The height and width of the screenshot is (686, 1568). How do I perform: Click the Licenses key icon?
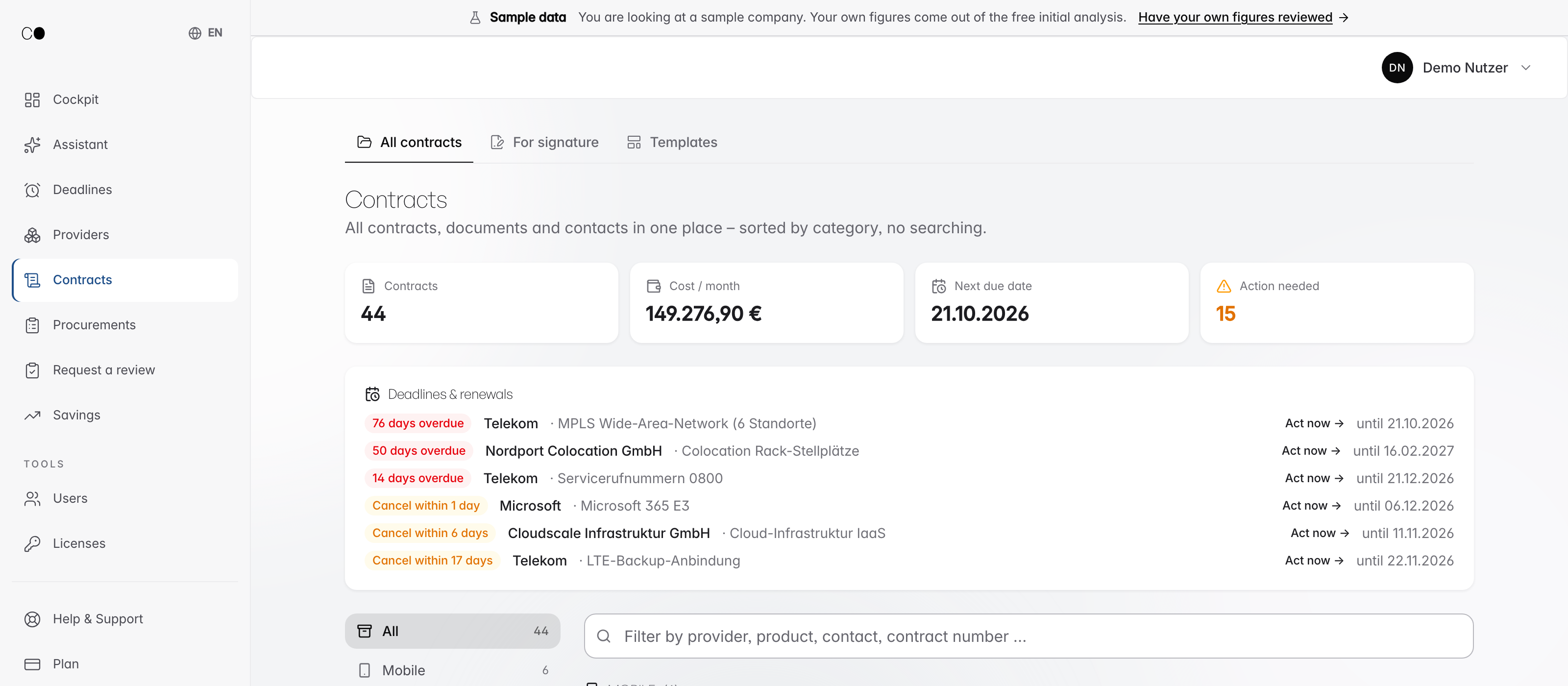32,543
